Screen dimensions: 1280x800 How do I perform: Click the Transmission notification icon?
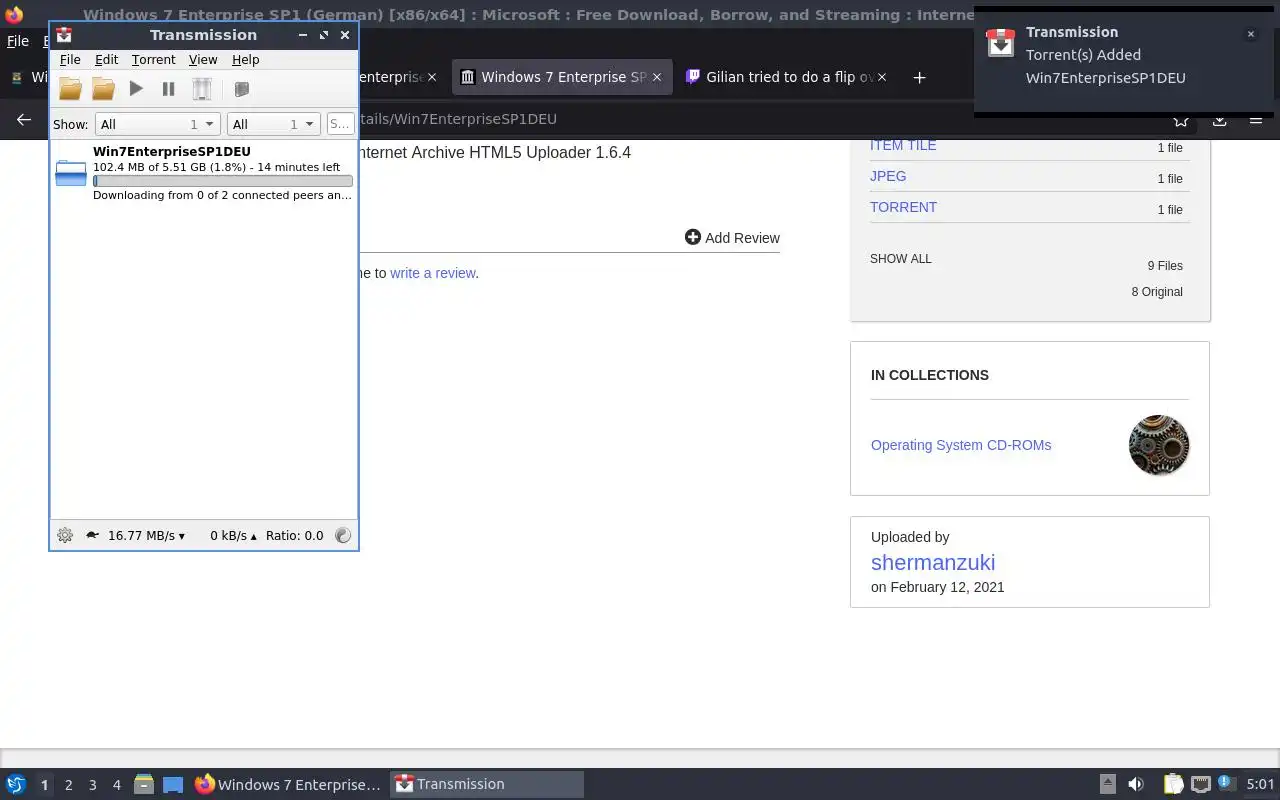tap(1001, 43)
